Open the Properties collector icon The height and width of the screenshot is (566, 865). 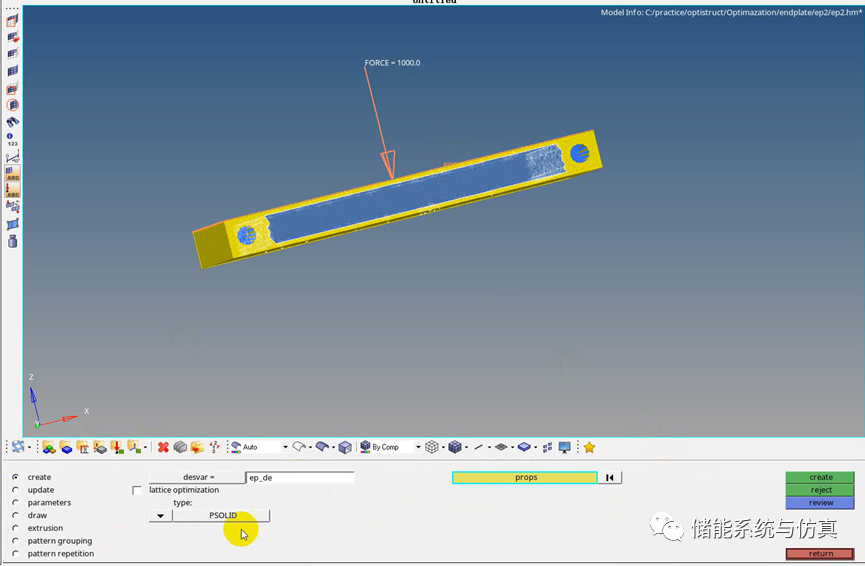[x=100, y=447]
